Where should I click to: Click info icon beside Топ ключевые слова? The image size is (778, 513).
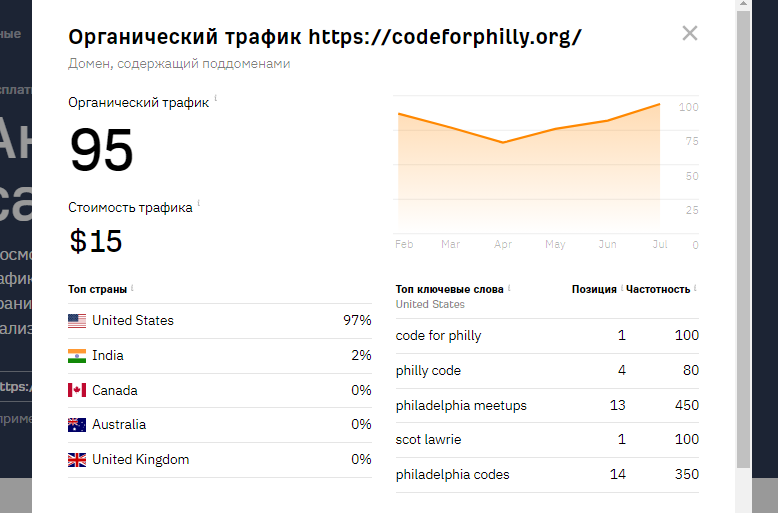tap(510, 288)
